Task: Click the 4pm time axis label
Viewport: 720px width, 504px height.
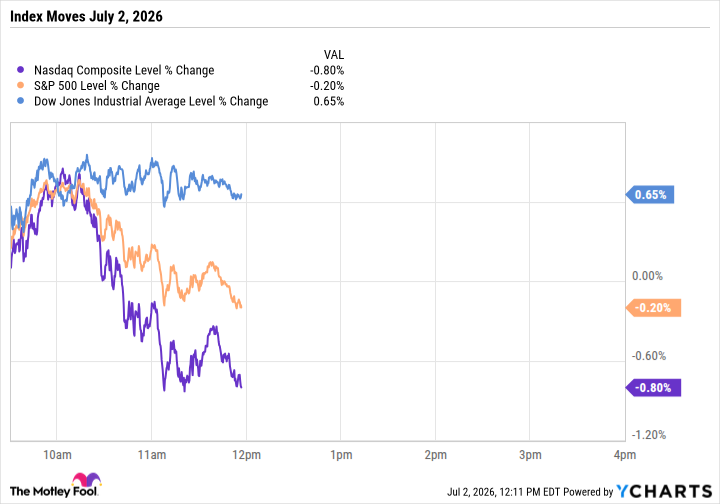Action: pyautogui.click(x=625, y=455)
